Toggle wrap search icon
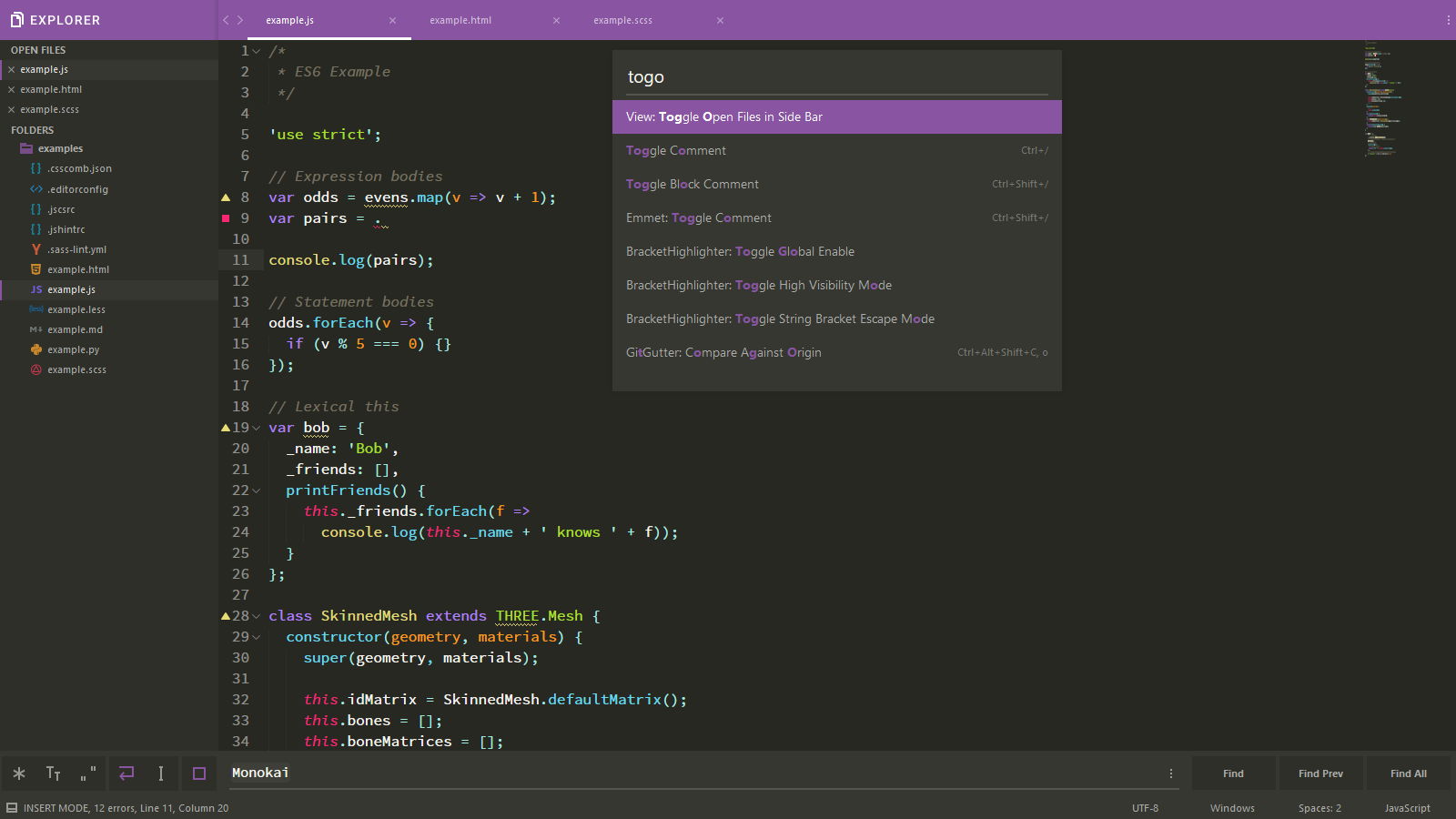The width and height of the screenshot is (1456, 819). click(126, 773)
